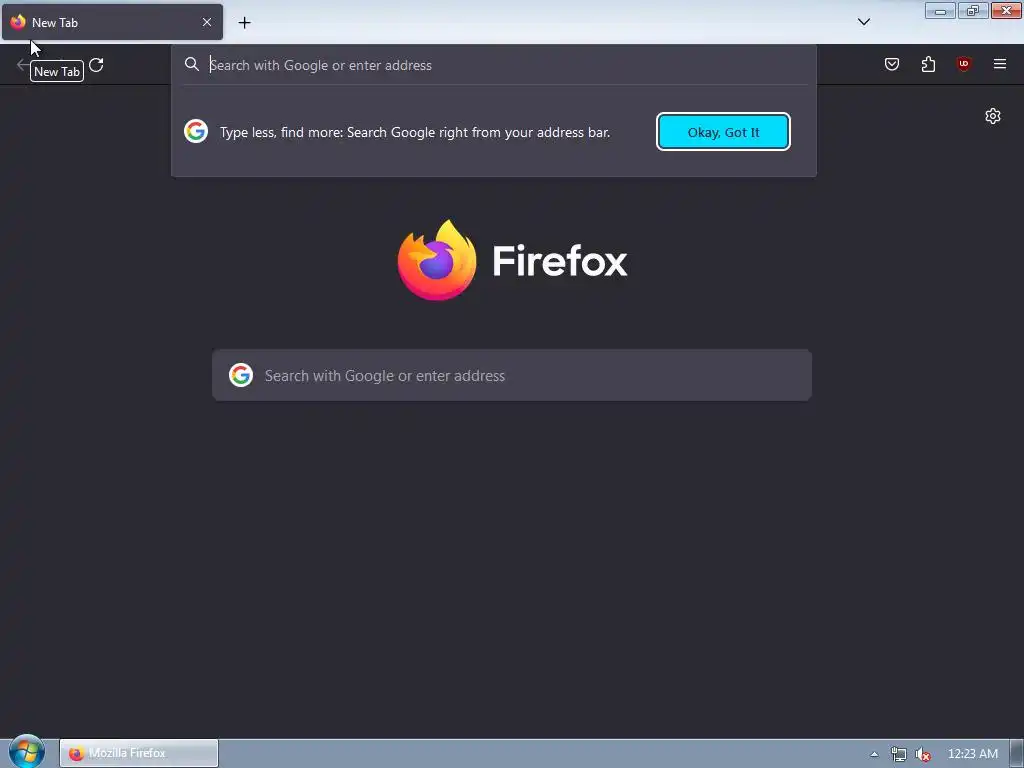The height and width of the screenshot is (768, 1024).
Task: Restore down the Firefox window
Action: click(972, 11)
